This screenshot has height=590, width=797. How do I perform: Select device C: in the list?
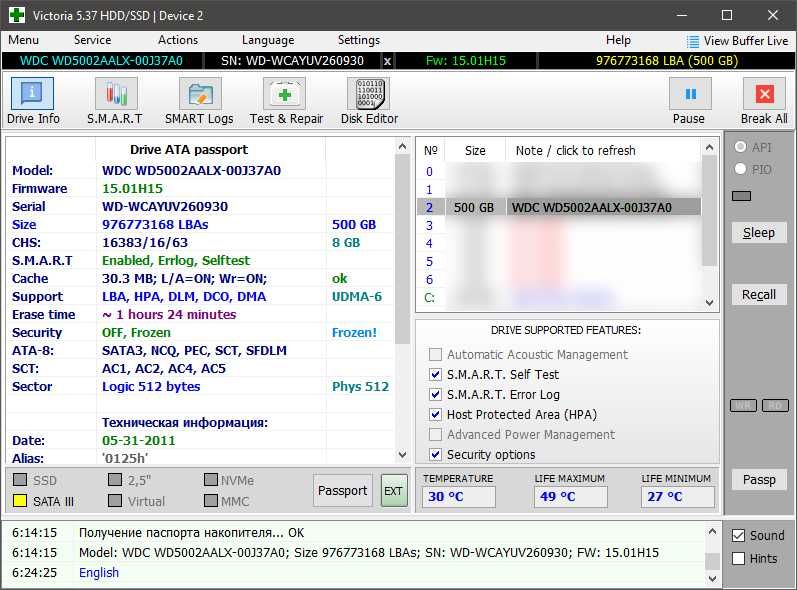point(430,298)
